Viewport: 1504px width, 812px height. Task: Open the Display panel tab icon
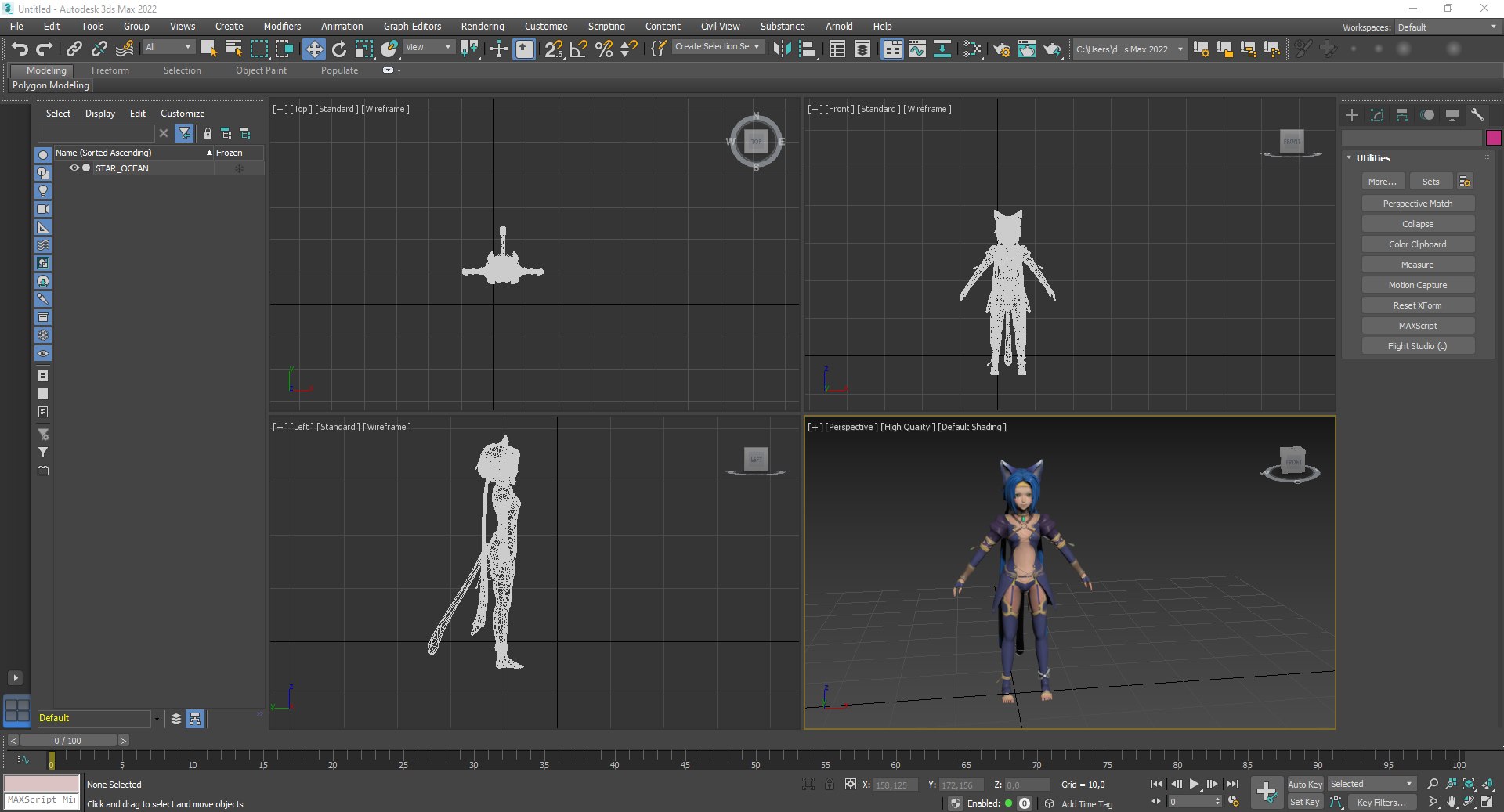tap(1452, 115)
